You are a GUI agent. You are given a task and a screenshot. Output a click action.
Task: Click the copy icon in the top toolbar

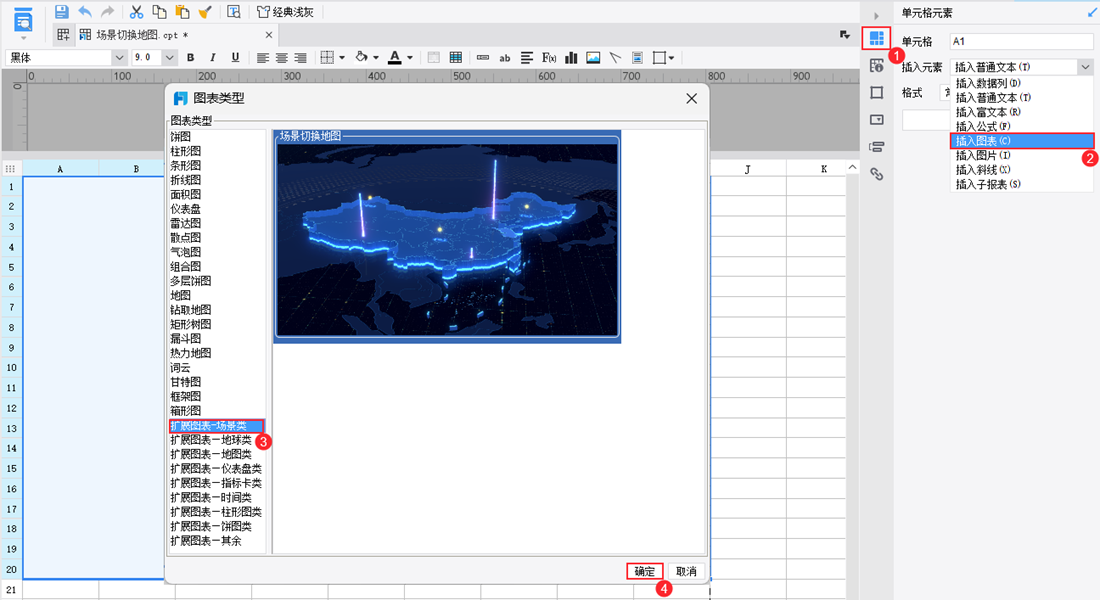[x=159, y=12]
